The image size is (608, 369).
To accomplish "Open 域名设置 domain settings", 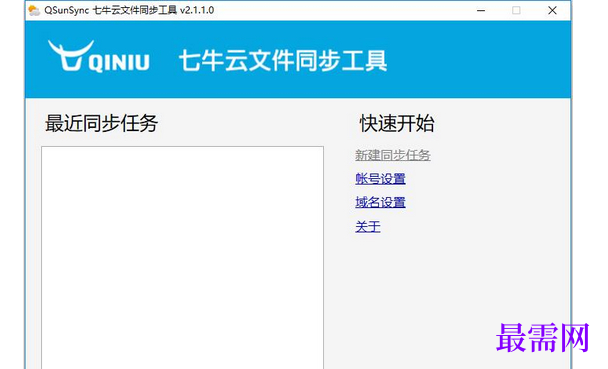I will (x=380, y=202).
